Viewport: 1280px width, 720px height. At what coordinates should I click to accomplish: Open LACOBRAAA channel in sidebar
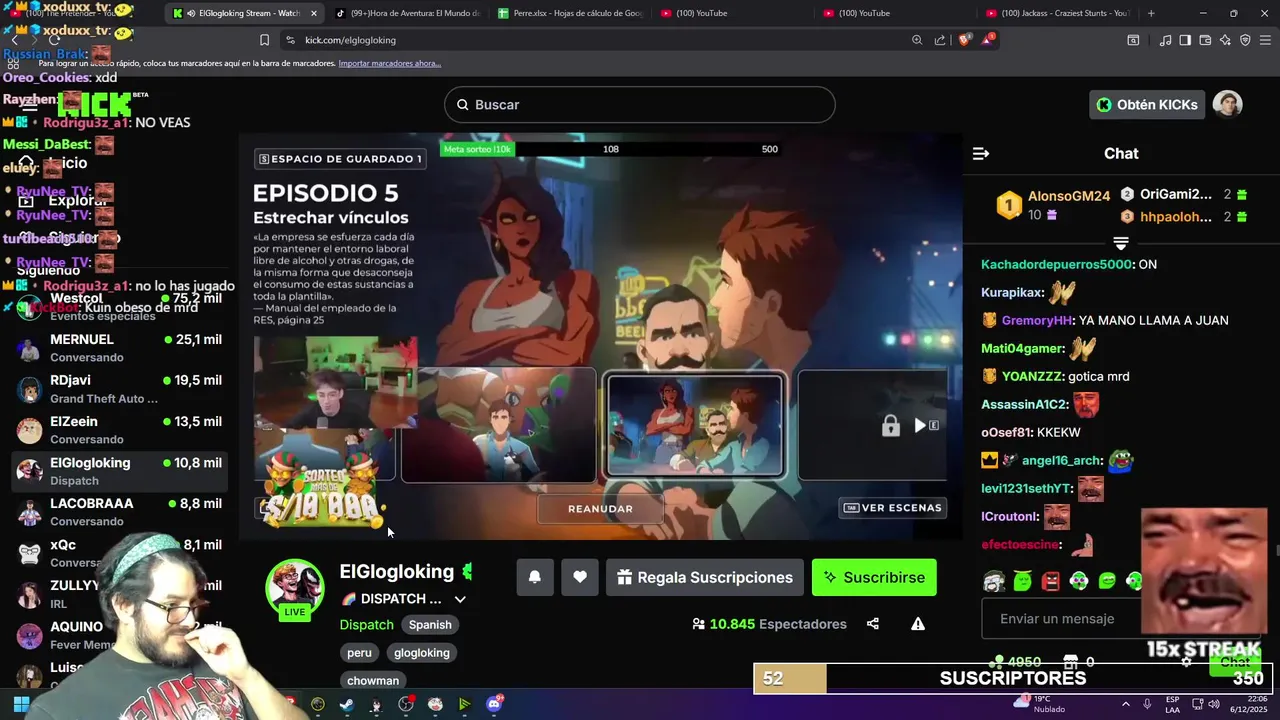click(x=120, y=512)
